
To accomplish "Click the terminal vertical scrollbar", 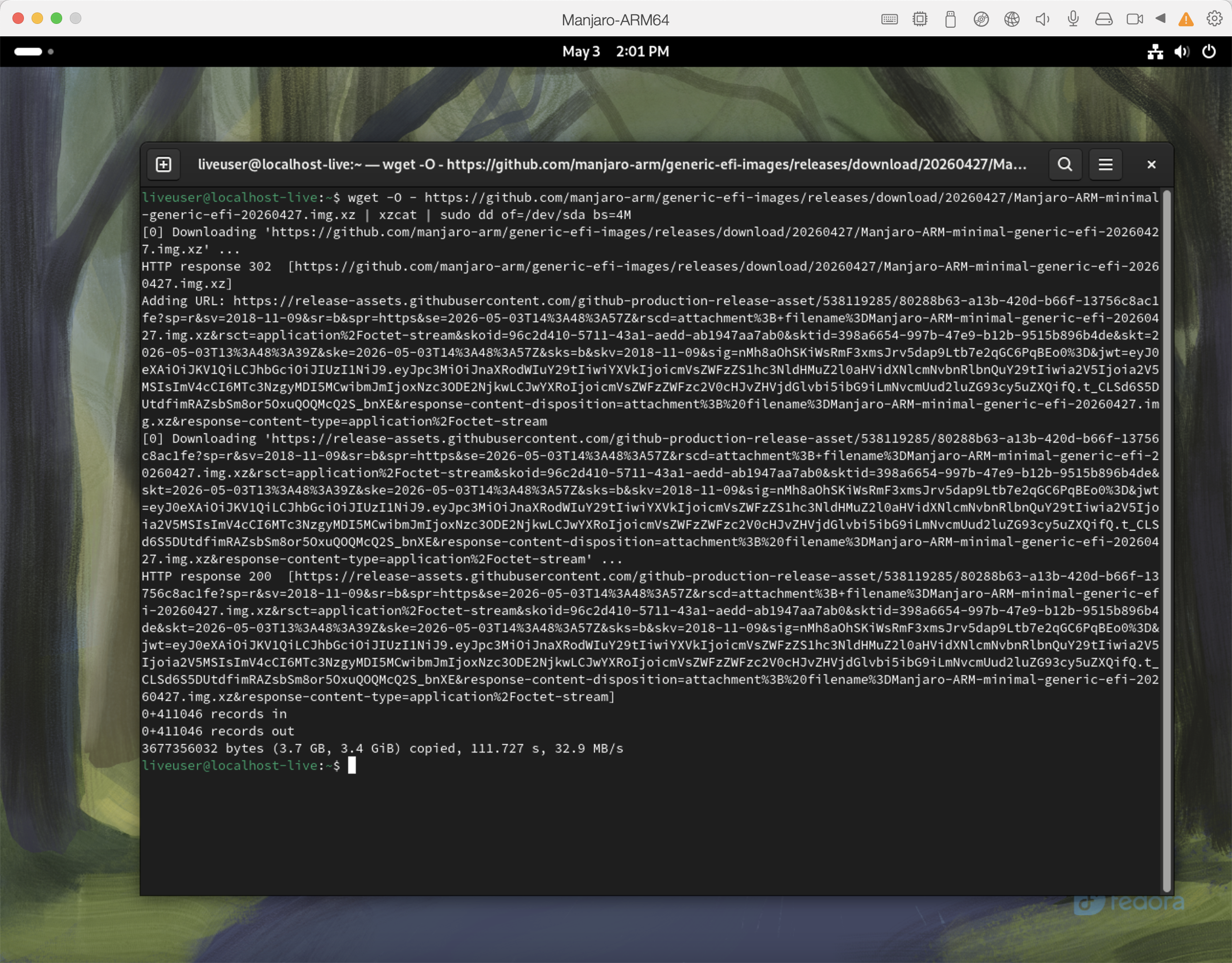I will (1166, 541).
